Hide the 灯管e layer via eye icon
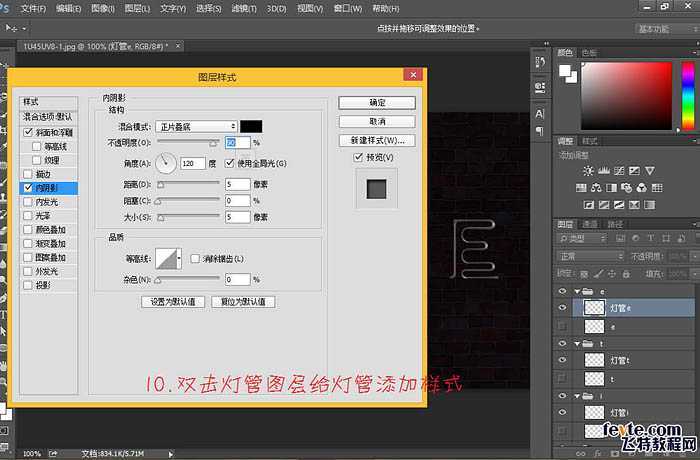 pyautogui.click(x=564, y=309)
